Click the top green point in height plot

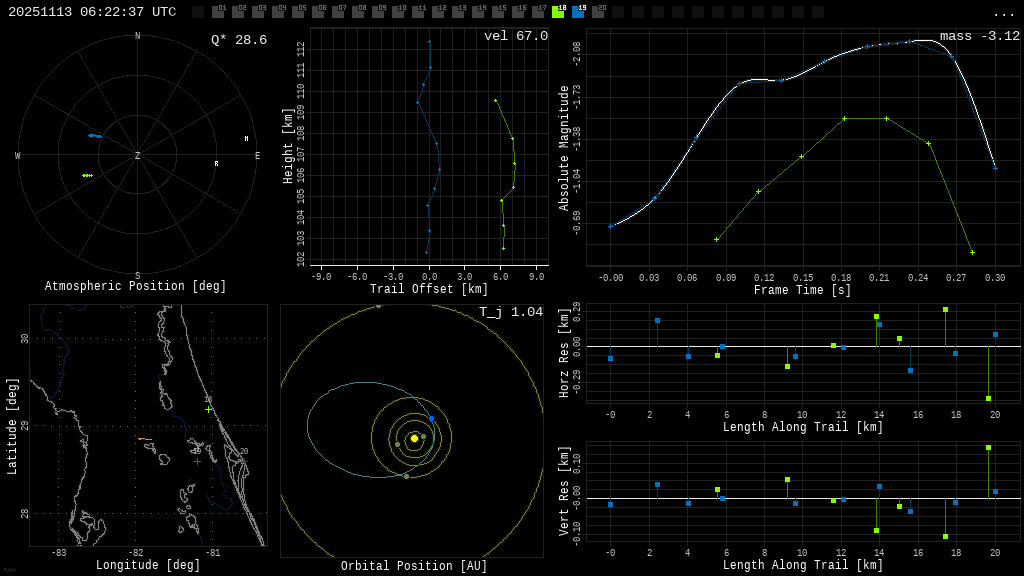click(496, 101)
